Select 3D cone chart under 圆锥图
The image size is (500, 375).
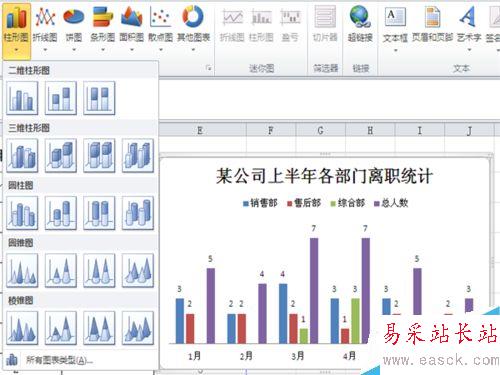[138, 271]
